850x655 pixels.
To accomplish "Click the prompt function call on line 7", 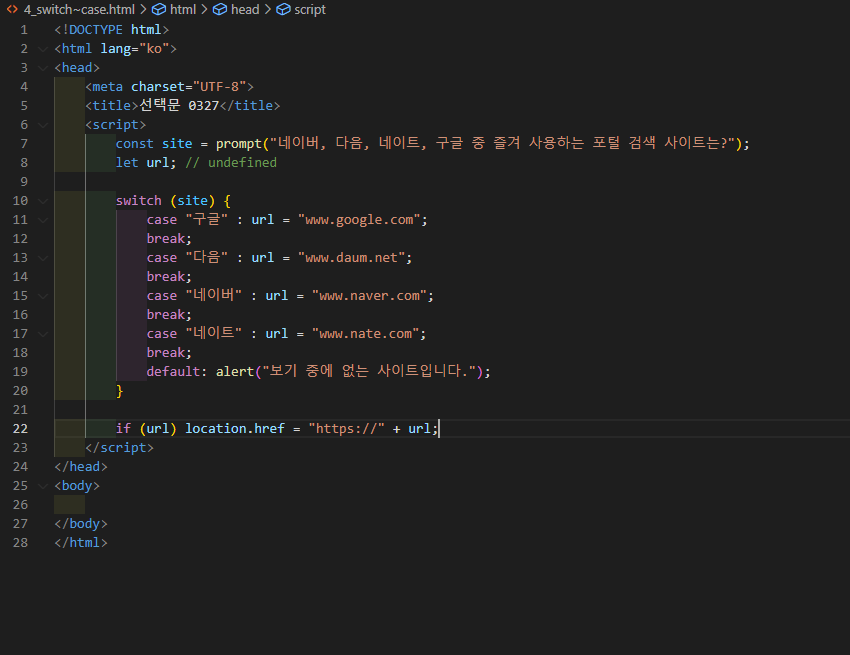I will click(239, 144).
